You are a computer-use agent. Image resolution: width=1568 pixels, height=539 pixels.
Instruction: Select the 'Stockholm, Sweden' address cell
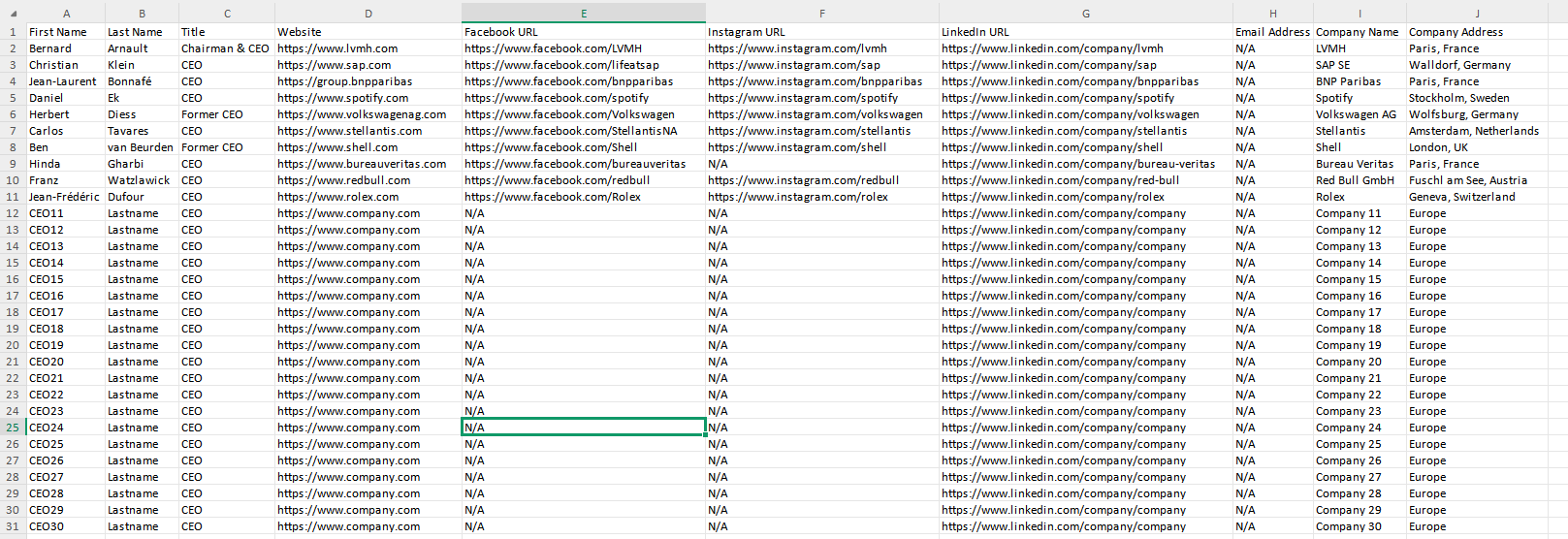[1477, 98]
